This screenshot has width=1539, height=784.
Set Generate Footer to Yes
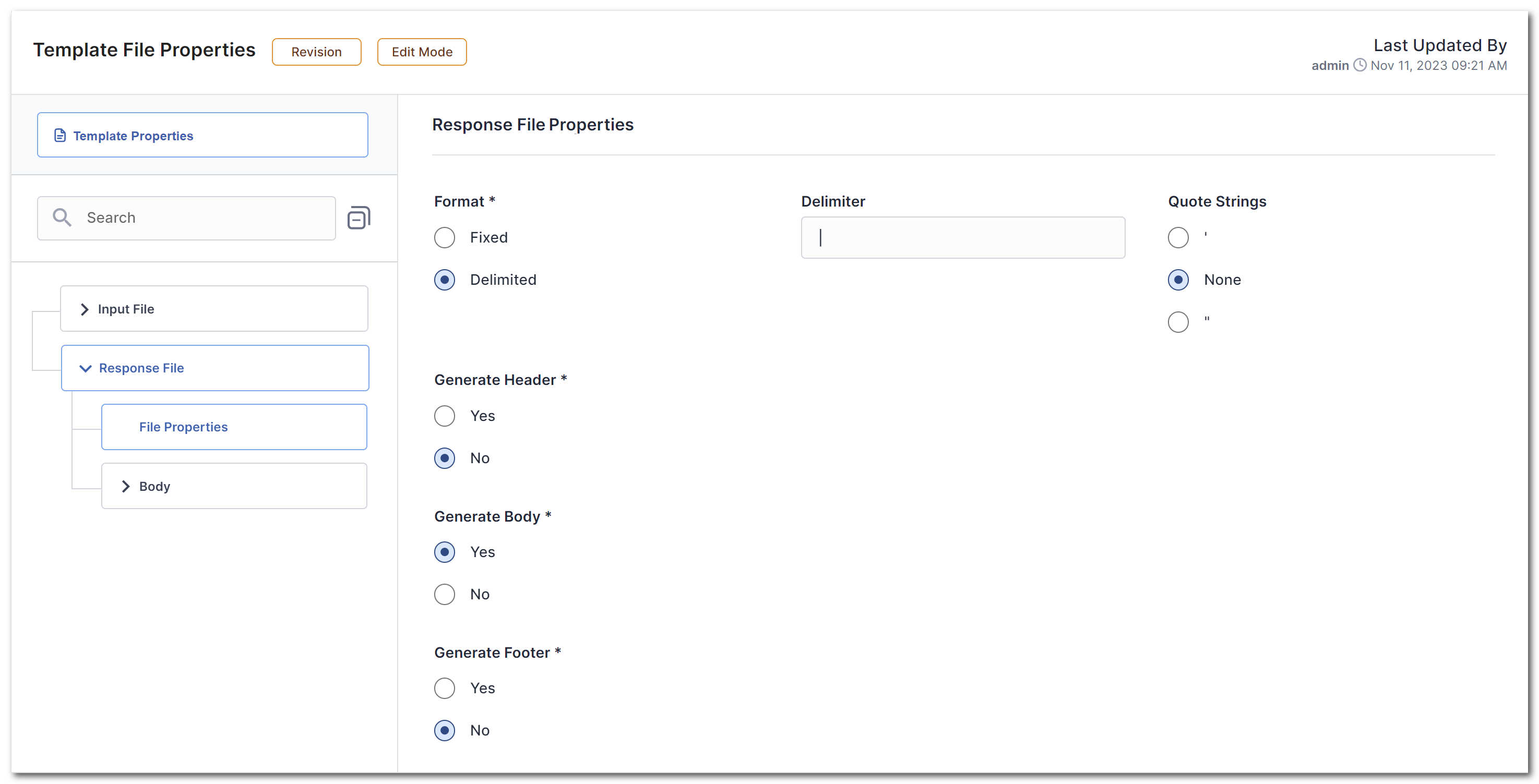445,689
